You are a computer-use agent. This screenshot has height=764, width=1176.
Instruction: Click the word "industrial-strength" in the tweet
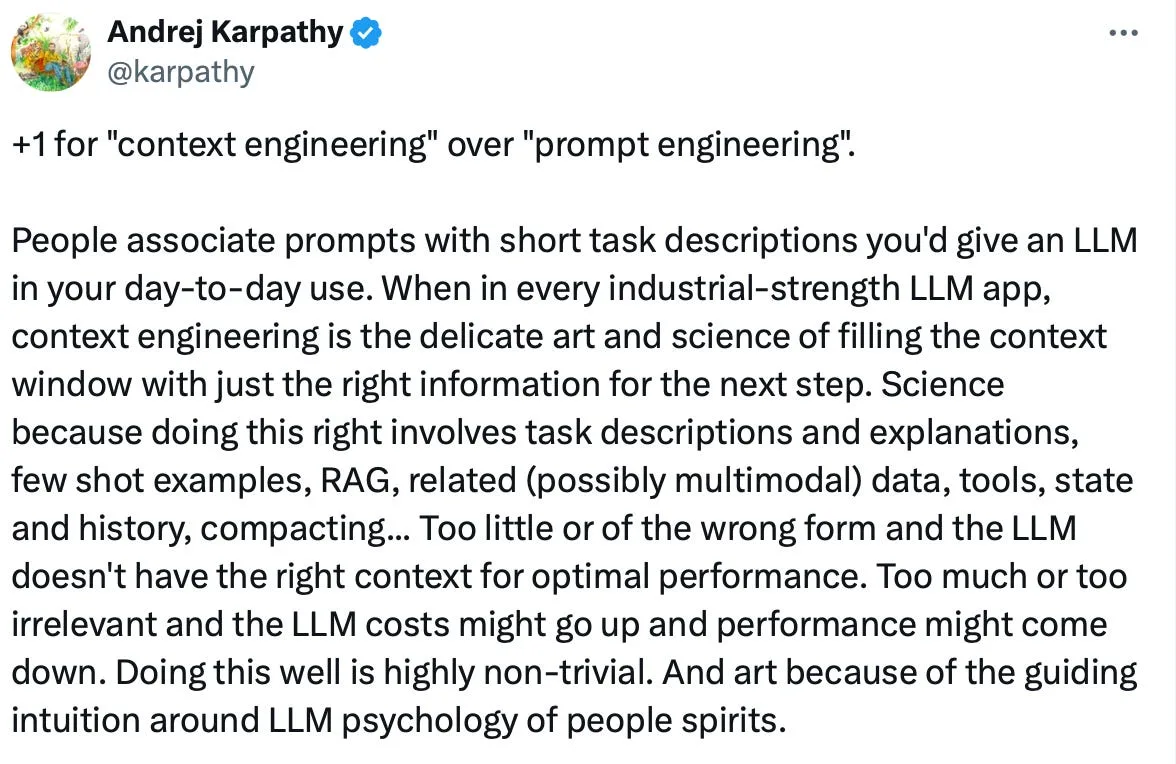pyautogui.click(x=753, y=289)
